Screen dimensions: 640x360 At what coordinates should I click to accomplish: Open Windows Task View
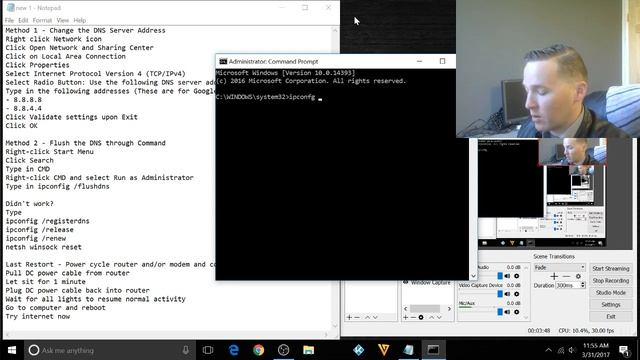[x=208, y=350]
